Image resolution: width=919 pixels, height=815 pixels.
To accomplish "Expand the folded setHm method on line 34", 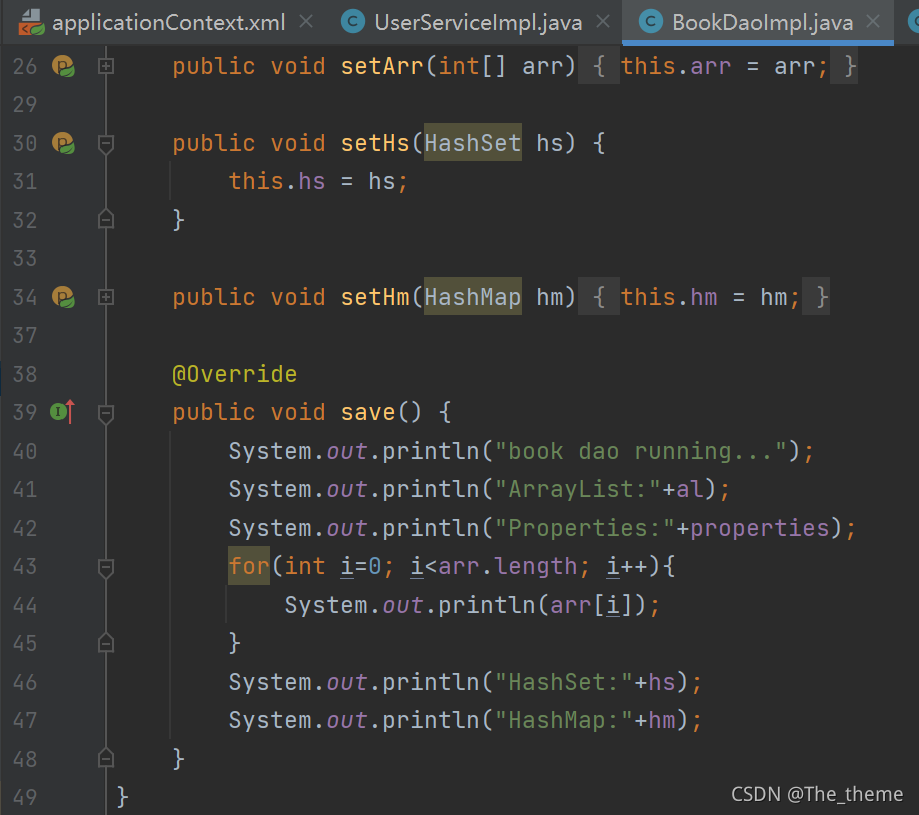I will click(106, 297).
